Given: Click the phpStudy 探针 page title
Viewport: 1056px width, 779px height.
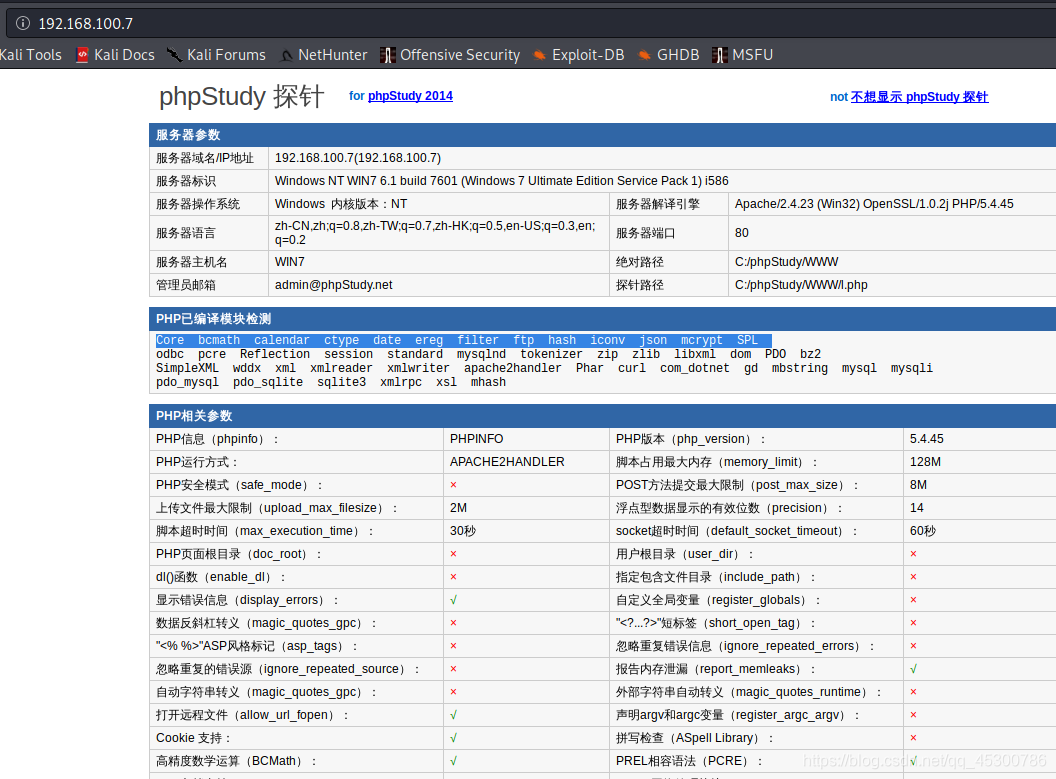Looking at the screenshot, I should click(x=242, y=96).
